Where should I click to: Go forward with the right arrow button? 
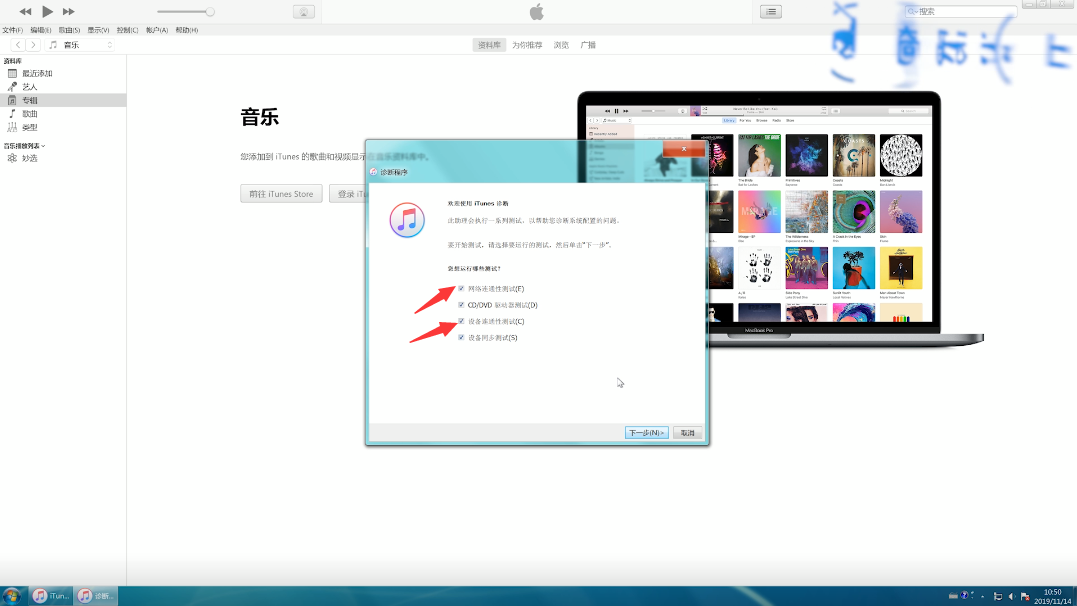click(33, 45)
